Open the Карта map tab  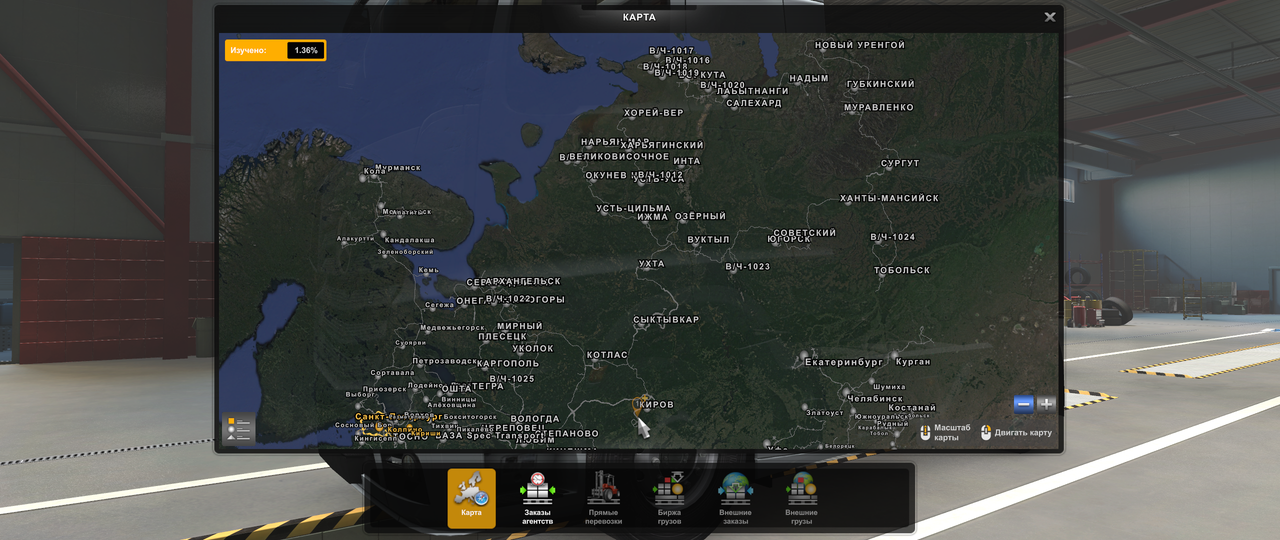click(471, 498)
